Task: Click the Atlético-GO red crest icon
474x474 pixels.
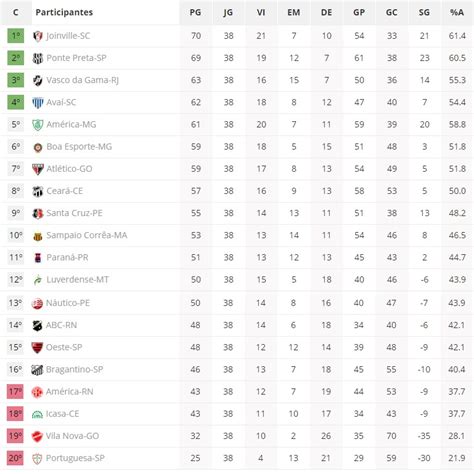Action: pos(38,169)
